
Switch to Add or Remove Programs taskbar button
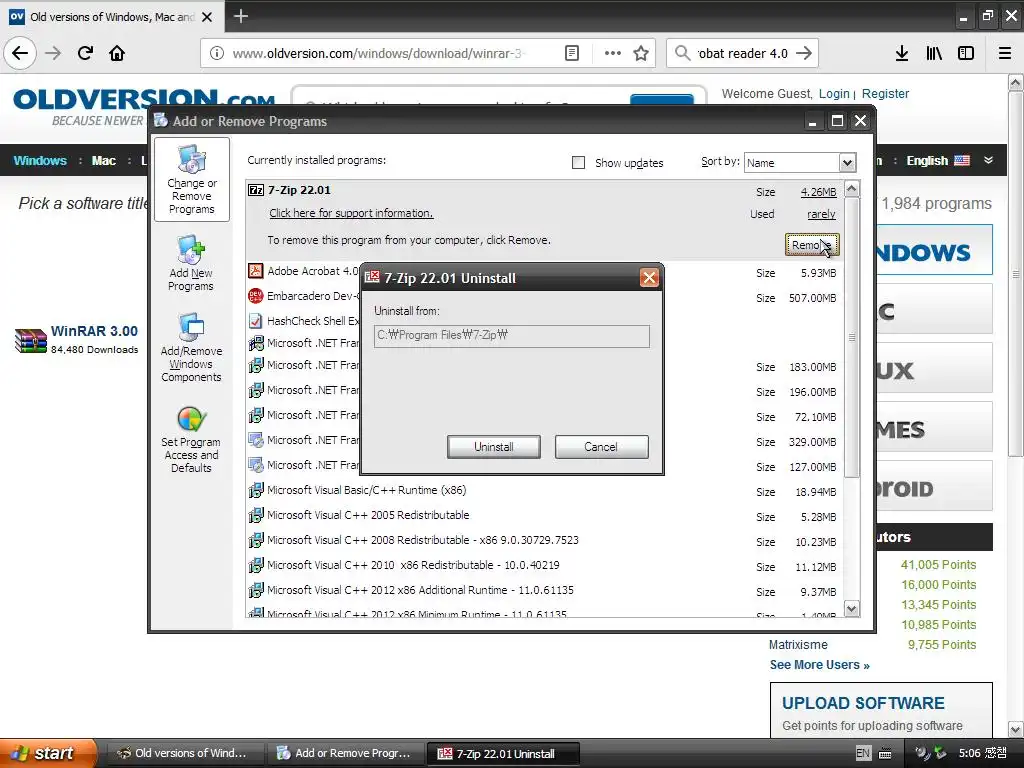[346, 753]
